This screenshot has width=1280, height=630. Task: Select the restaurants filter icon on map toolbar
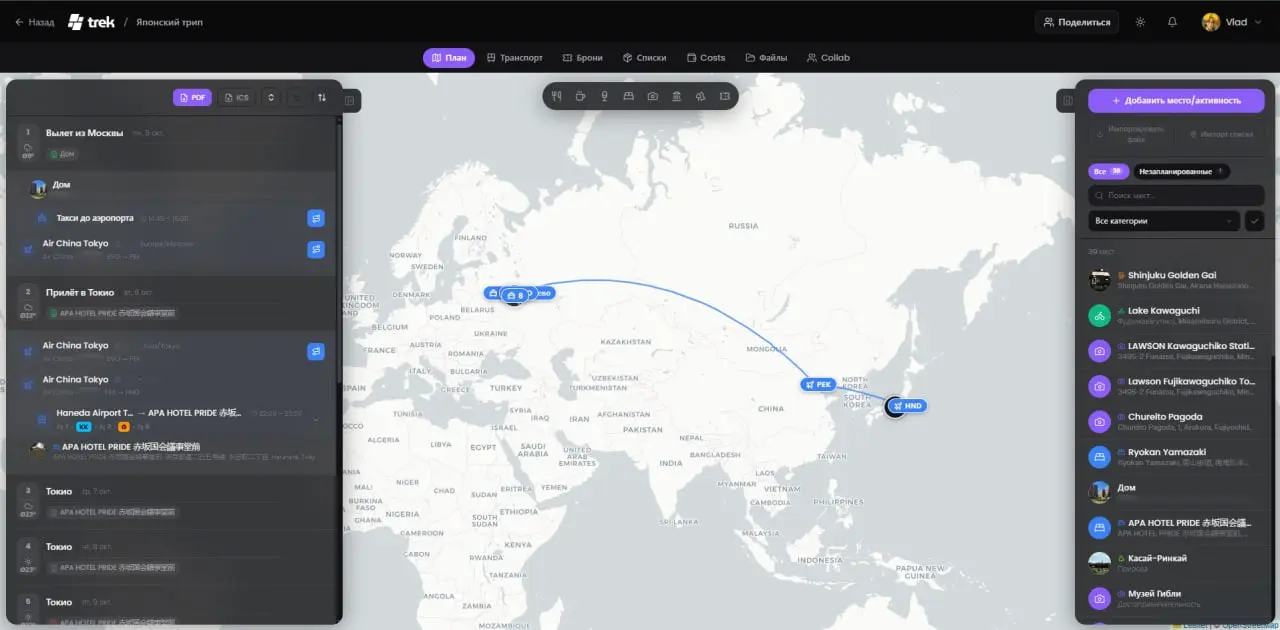(558, 96)
